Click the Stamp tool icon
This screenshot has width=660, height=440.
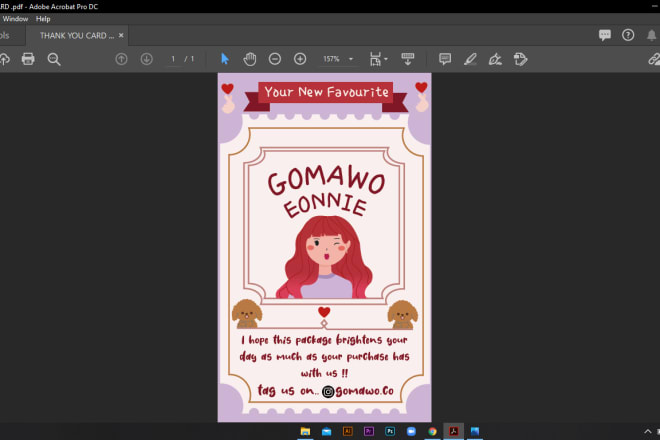pyautogui.click(x=520, y=59)
